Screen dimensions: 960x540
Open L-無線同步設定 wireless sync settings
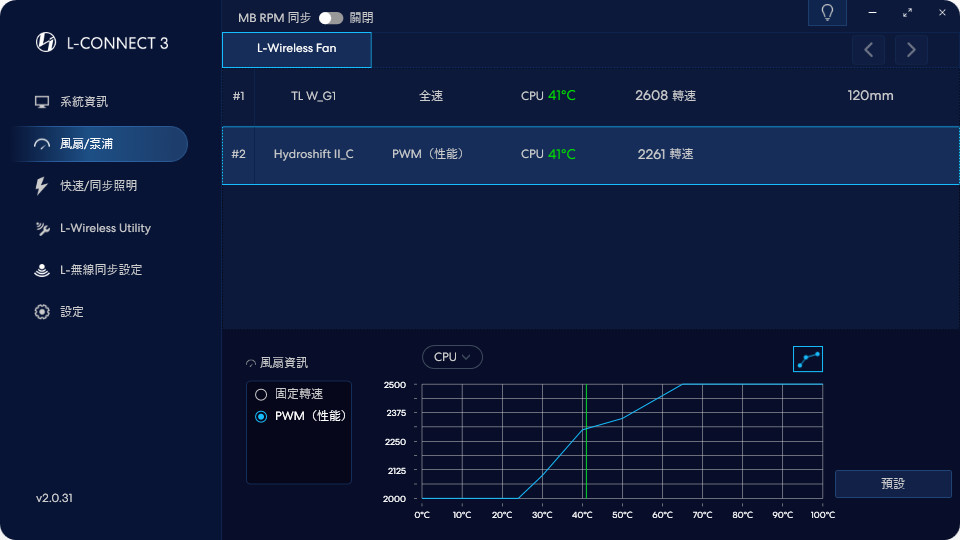pyautogui.click(x=101, y=269)
